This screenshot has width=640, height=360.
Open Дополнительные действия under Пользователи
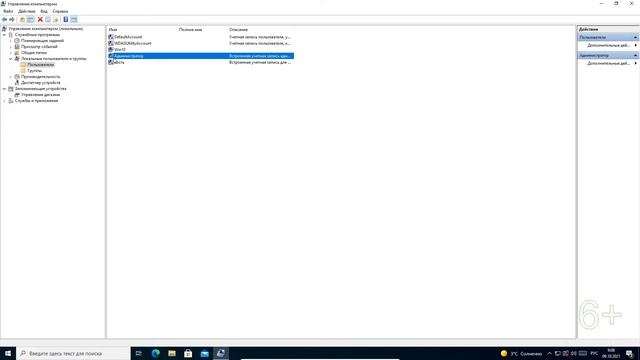(608, 45)
